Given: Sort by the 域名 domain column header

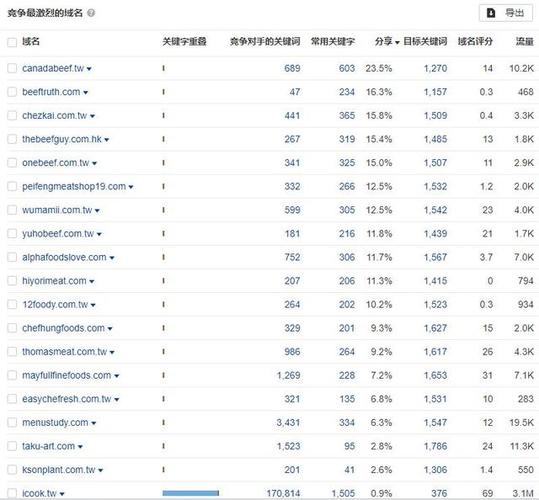Looking at the screenshot, I should (31, 42).
